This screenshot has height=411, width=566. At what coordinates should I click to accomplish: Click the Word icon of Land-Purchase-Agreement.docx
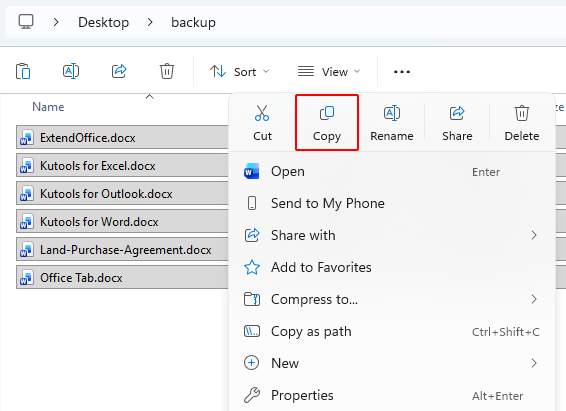click(x=27, y=250)
